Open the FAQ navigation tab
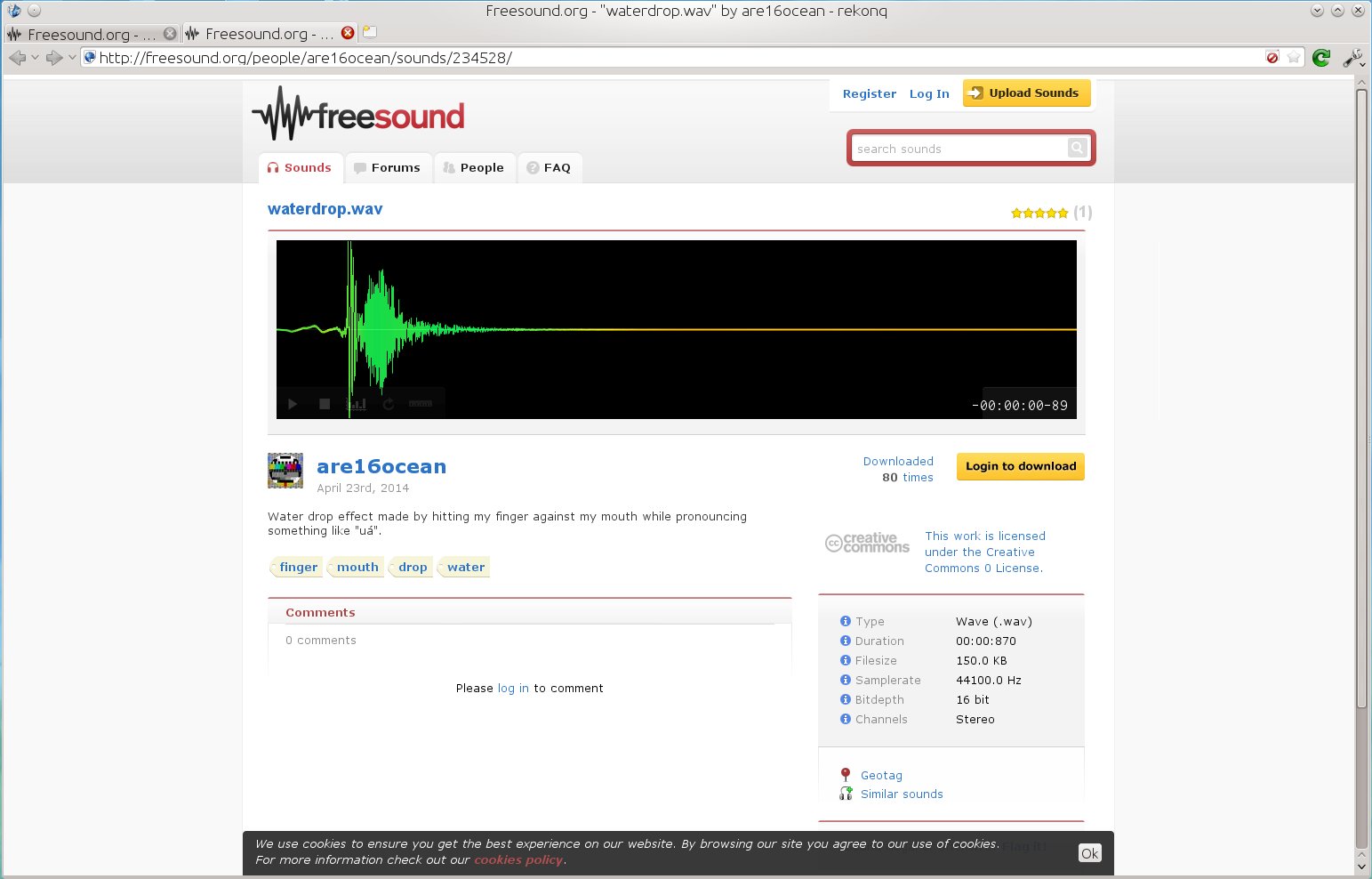Image resolution: width=1372 pixels, height=879 pixels. 549,167
